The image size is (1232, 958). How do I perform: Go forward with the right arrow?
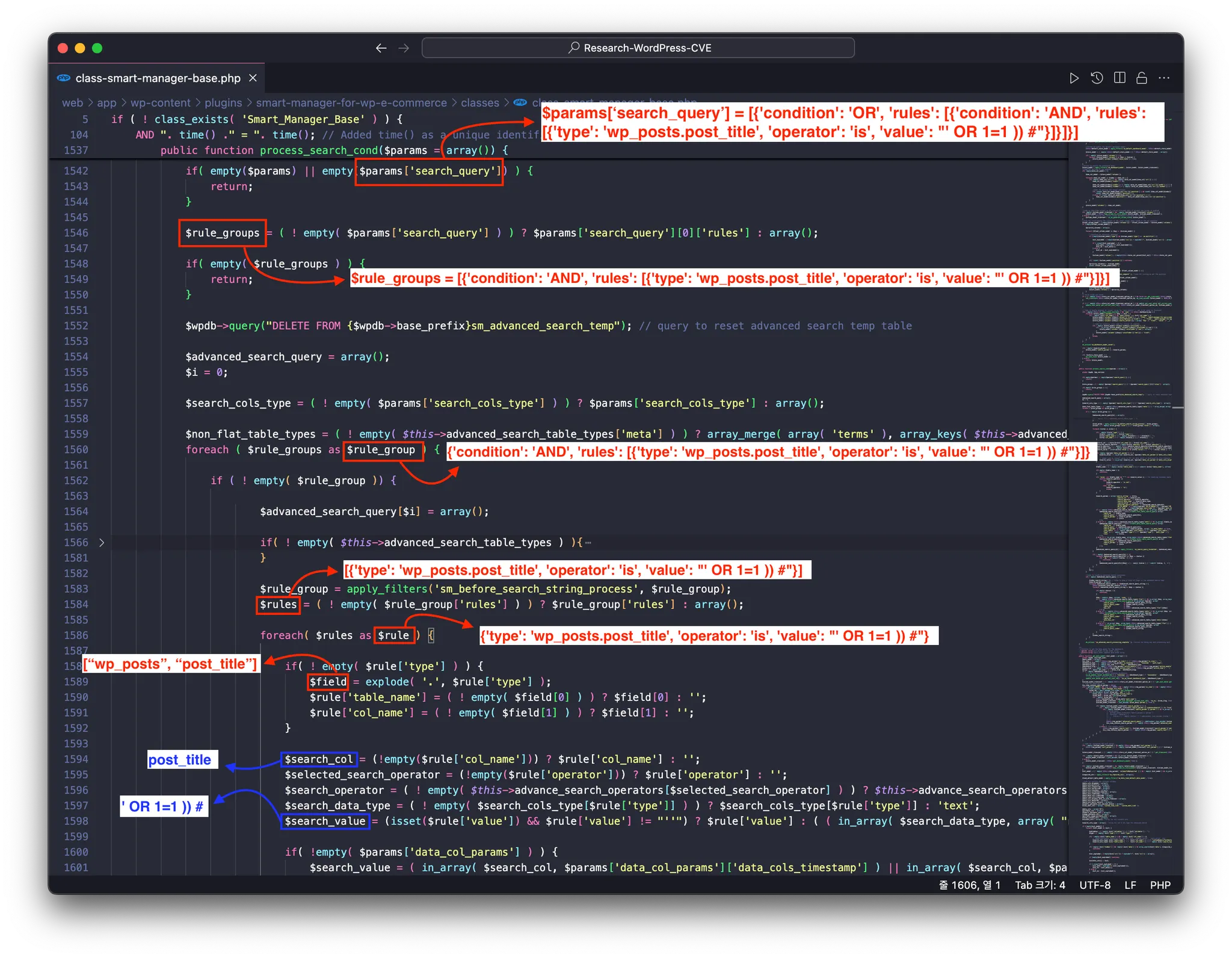click(404, 48)
